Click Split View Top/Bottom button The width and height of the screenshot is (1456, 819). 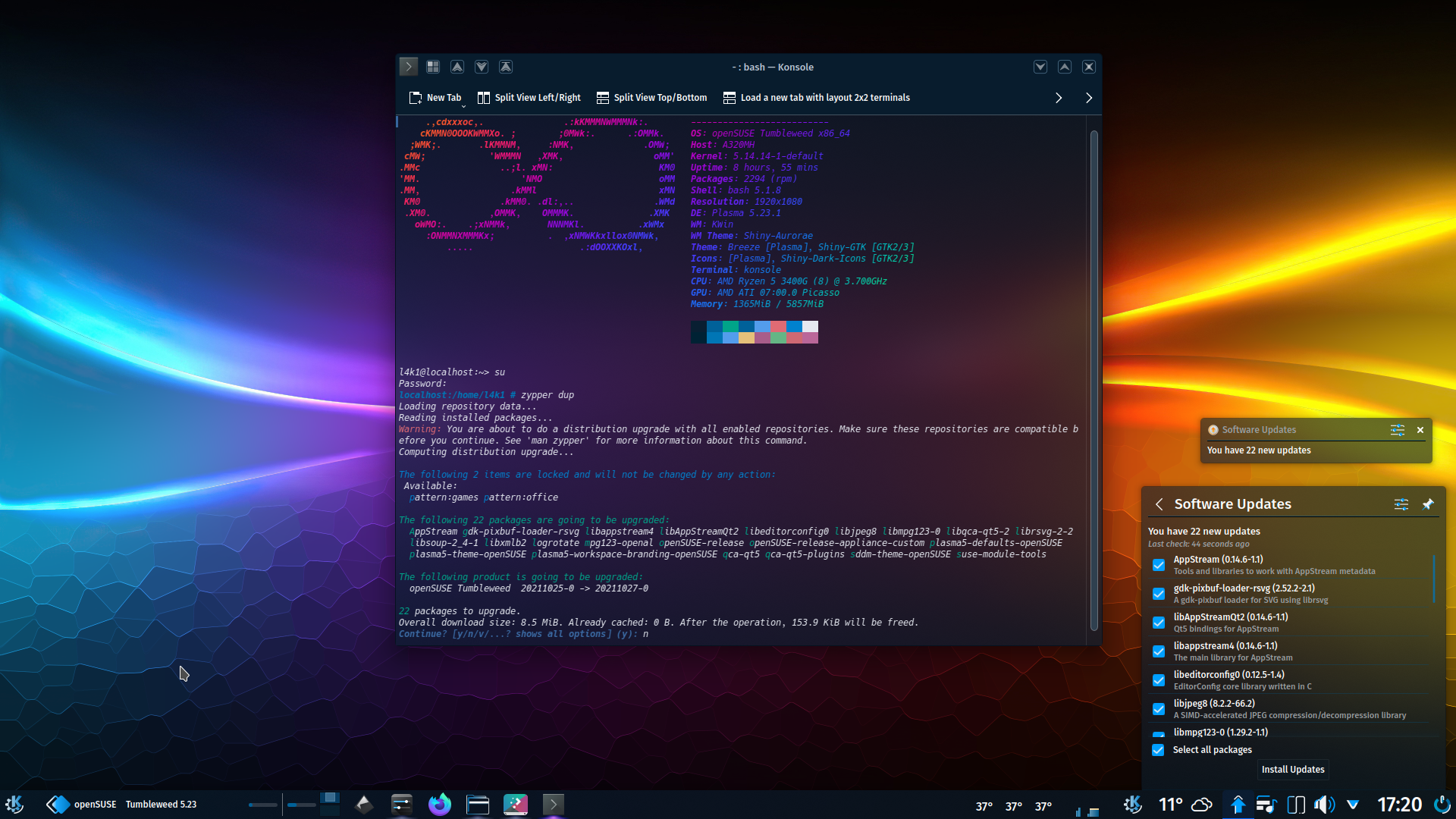tap(651, 98)
